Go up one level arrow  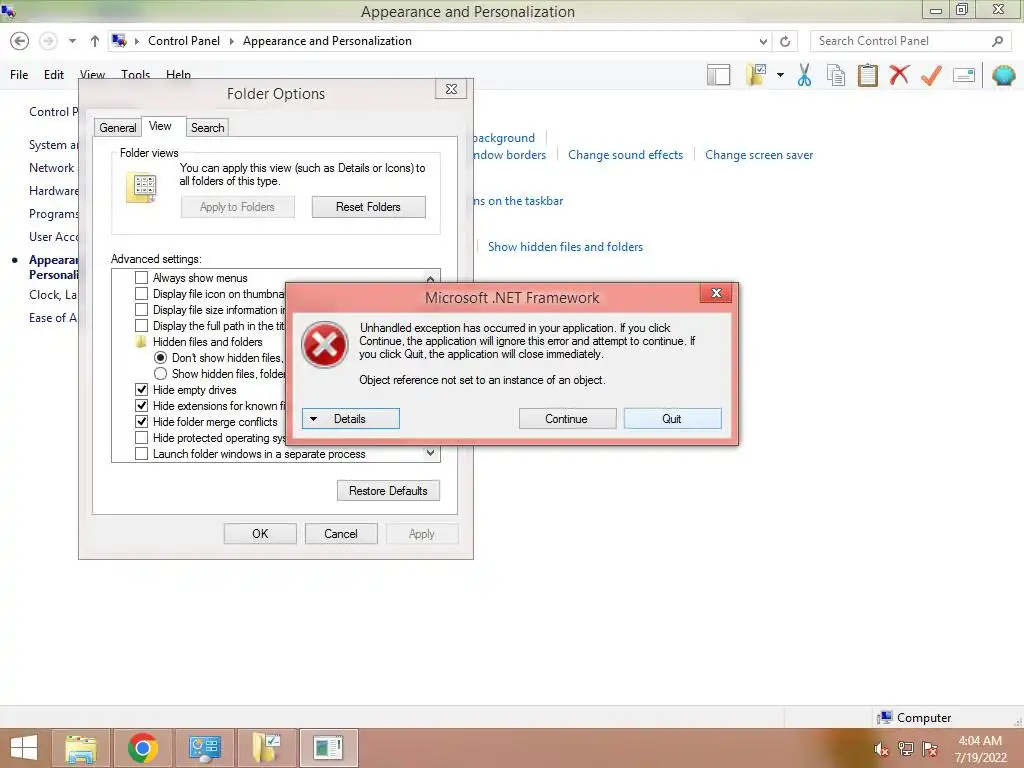click(95, 41)
